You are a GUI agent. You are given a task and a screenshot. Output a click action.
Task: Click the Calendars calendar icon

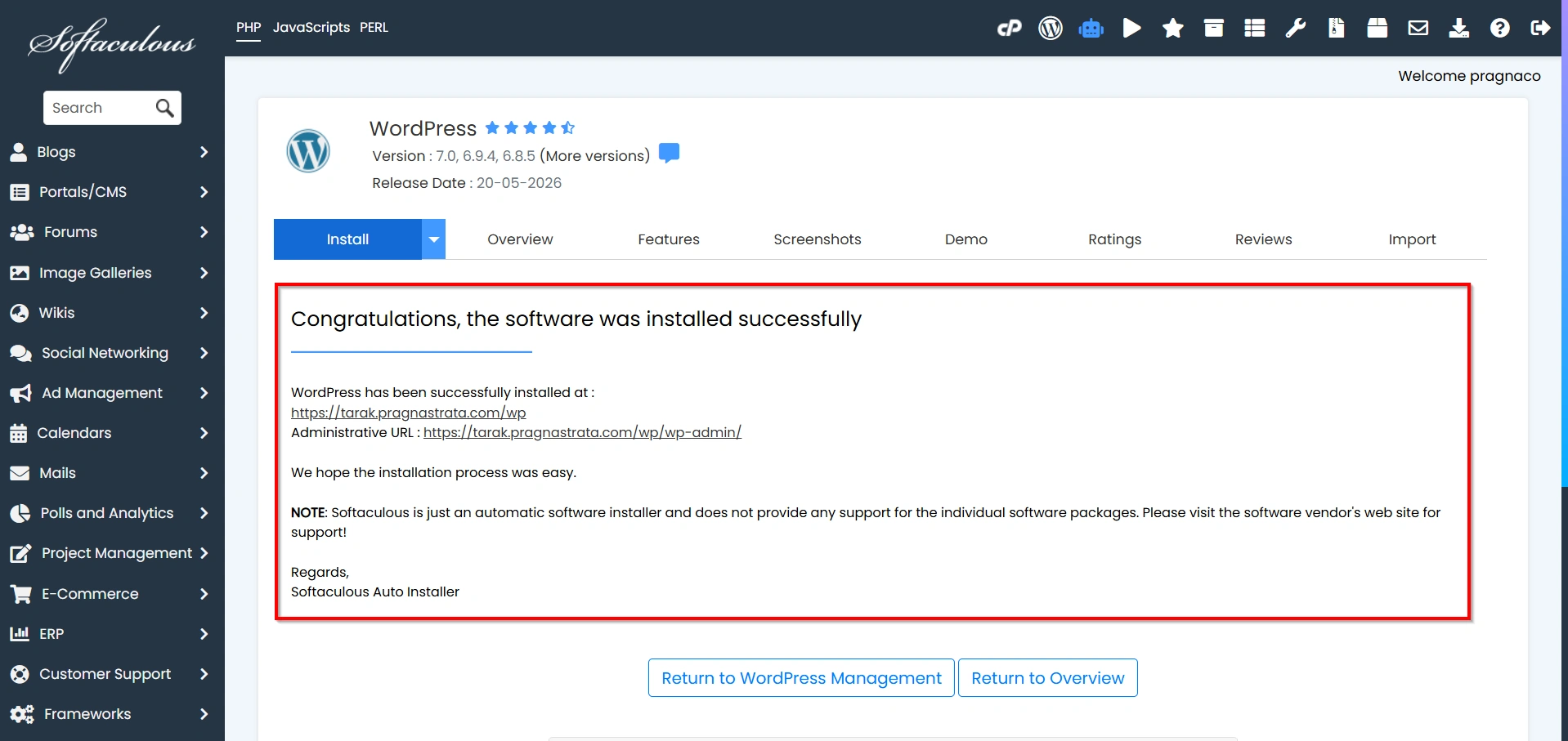(x=18, y=433)
